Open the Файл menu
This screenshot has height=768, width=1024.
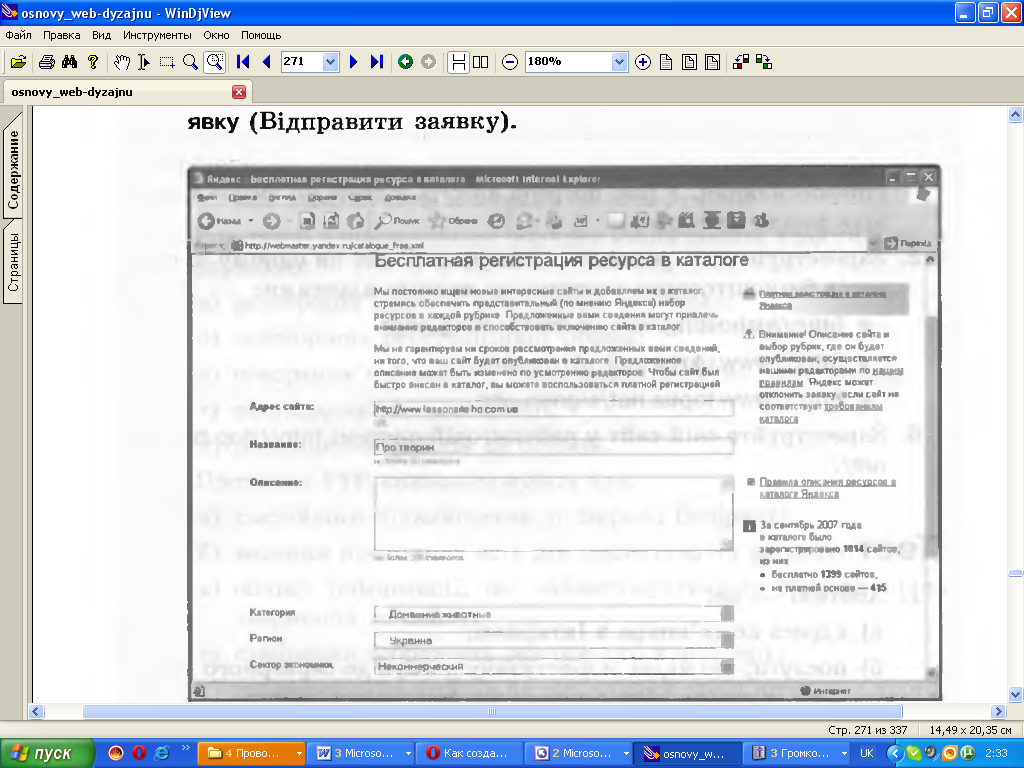tap(18, 35)
